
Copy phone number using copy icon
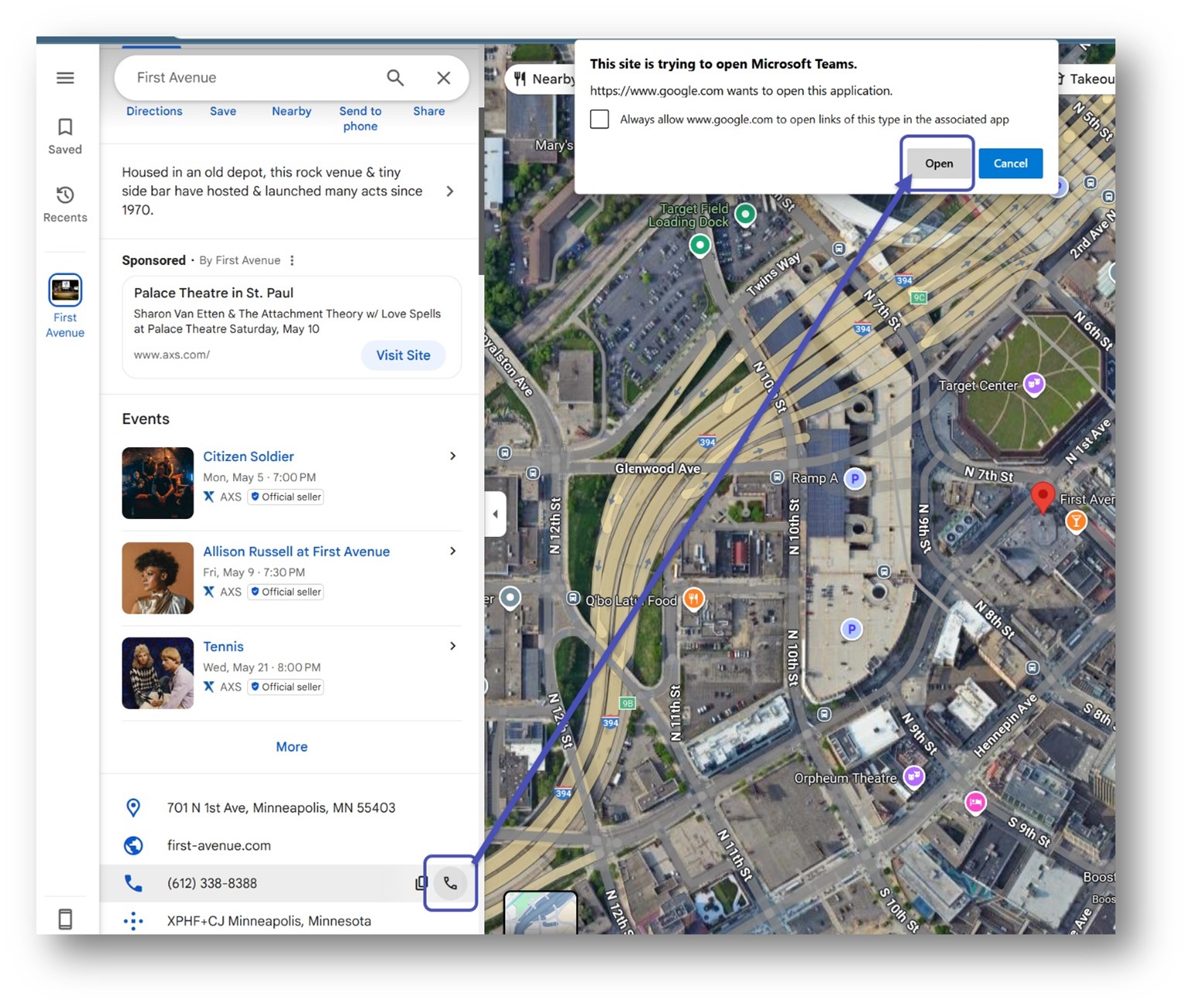click(421, 883)
